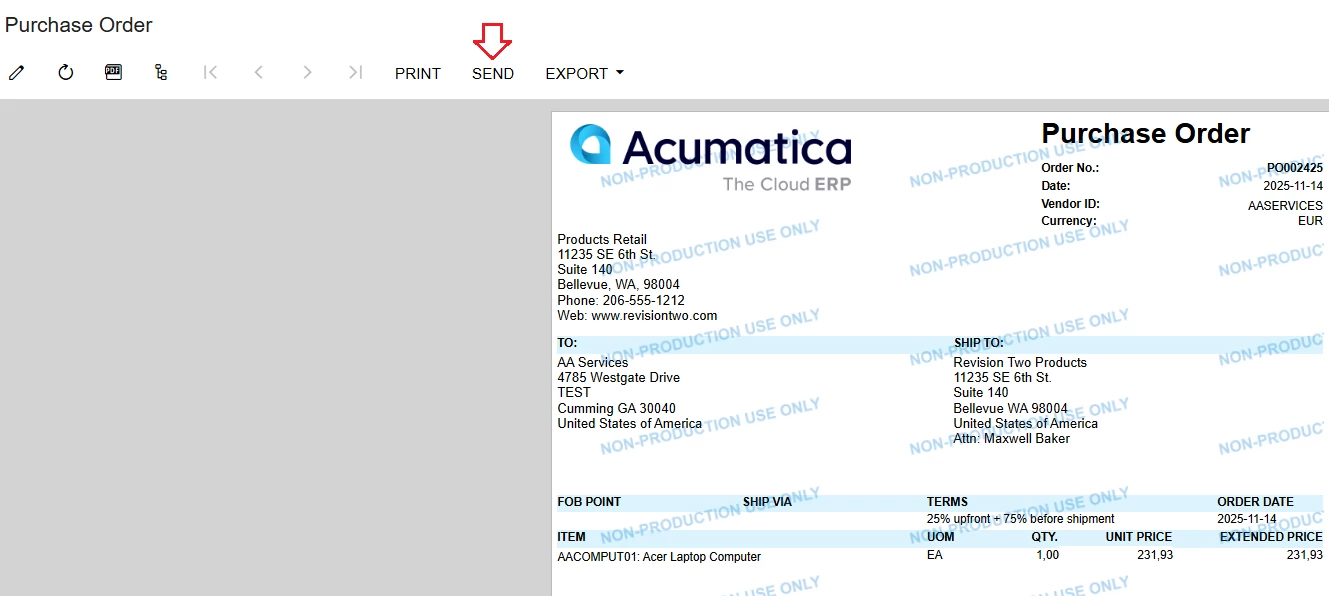
Task: Click the SEND button
Action: (x=493, y=73)
